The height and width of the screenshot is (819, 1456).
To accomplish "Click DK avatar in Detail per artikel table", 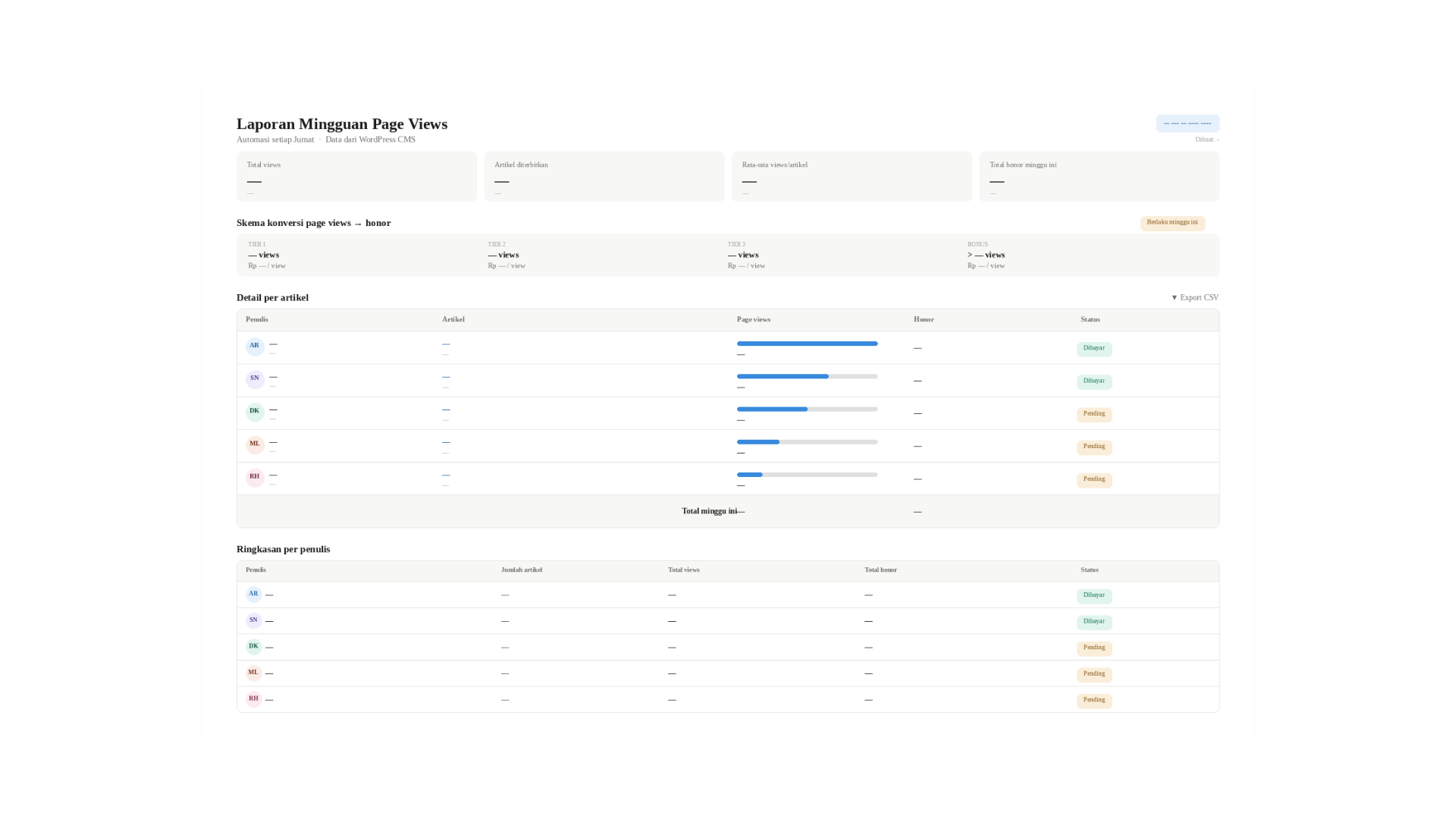I will tap(255, 412).
